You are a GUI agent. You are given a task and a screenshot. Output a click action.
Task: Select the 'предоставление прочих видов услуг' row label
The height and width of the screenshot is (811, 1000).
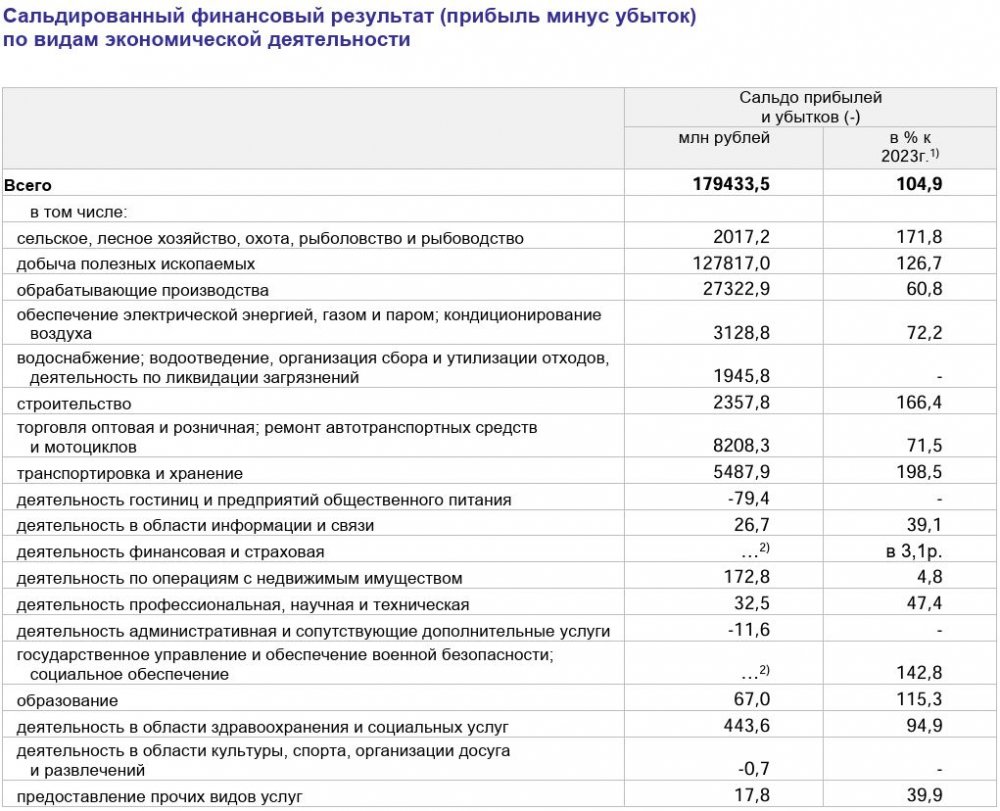click(x=160, y=797)
